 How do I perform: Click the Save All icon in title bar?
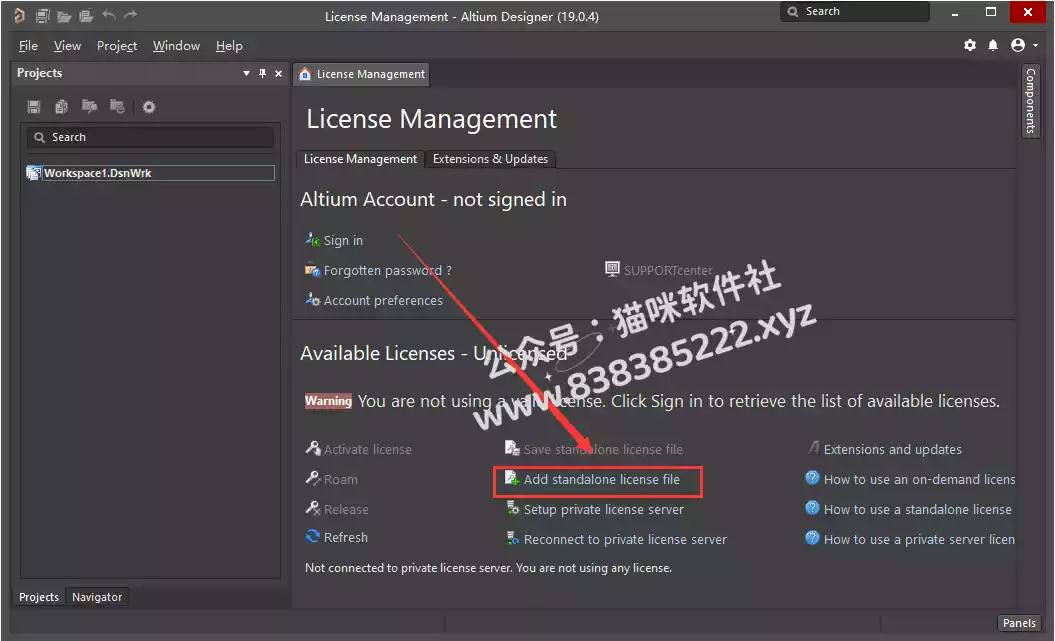pyautogui.click(x=42, y=15)
